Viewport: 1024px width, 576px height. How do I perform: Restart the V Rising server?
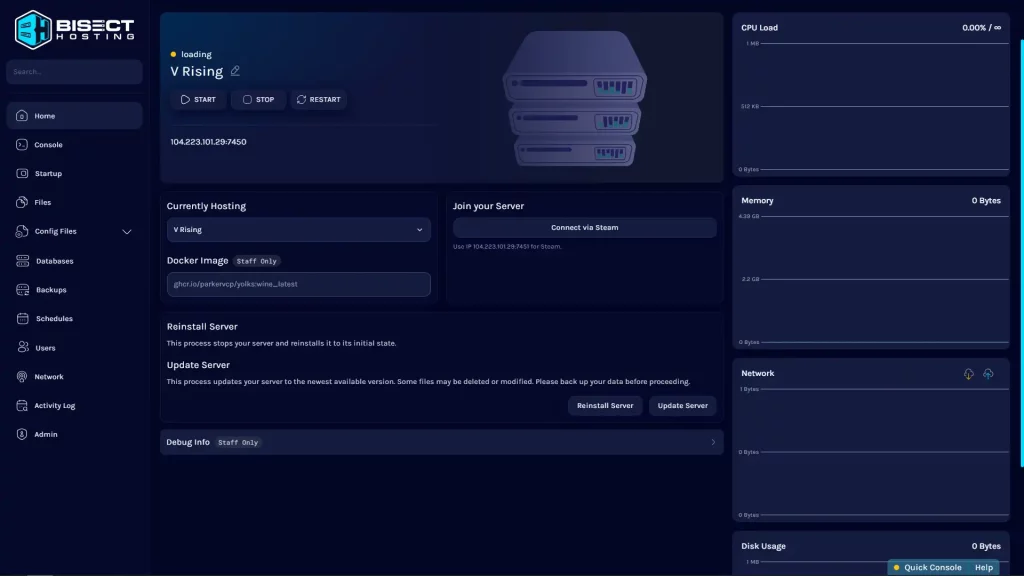pos(319,99)
